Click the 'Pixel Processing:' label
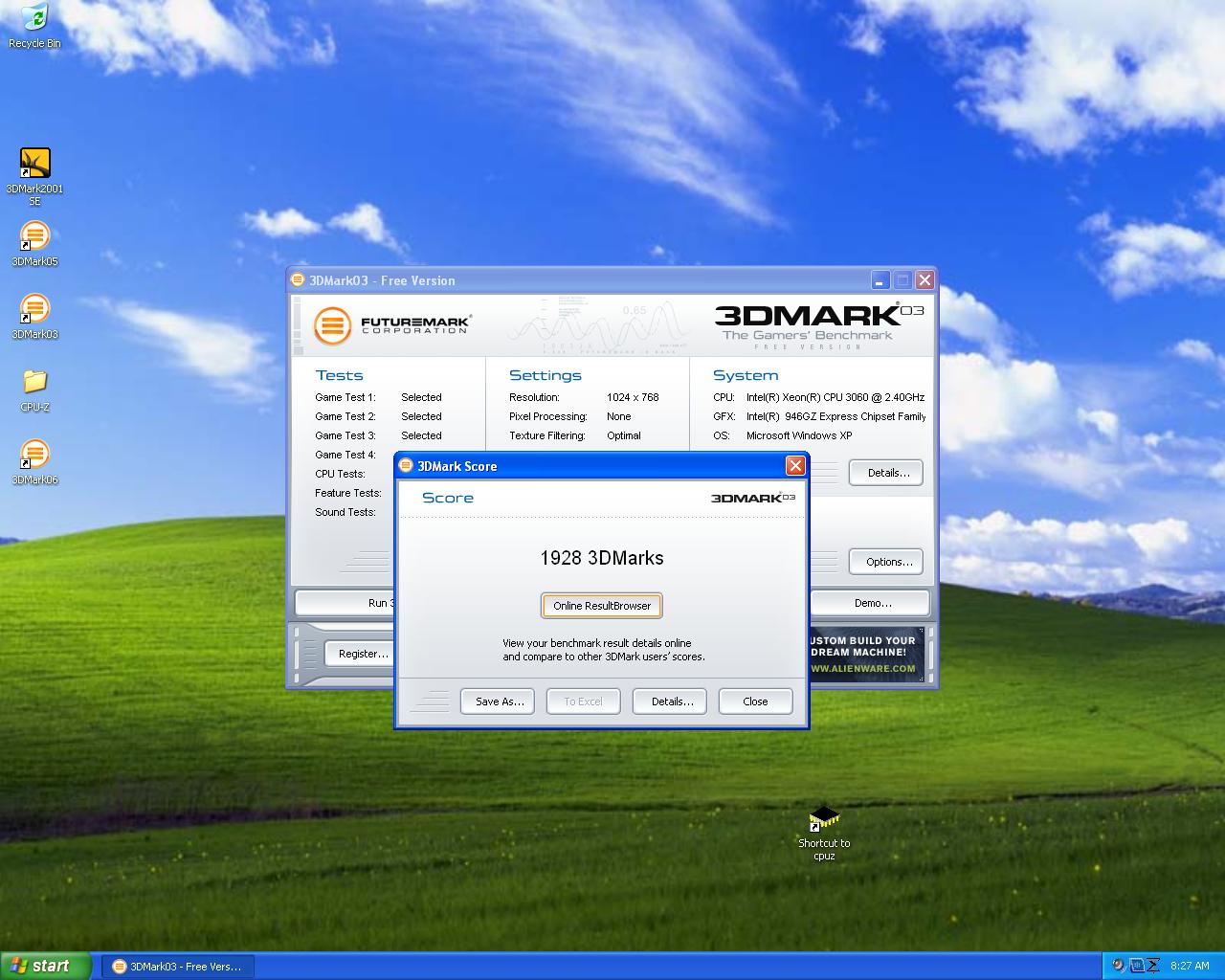Screen dimensions: 1225x980 548,416
